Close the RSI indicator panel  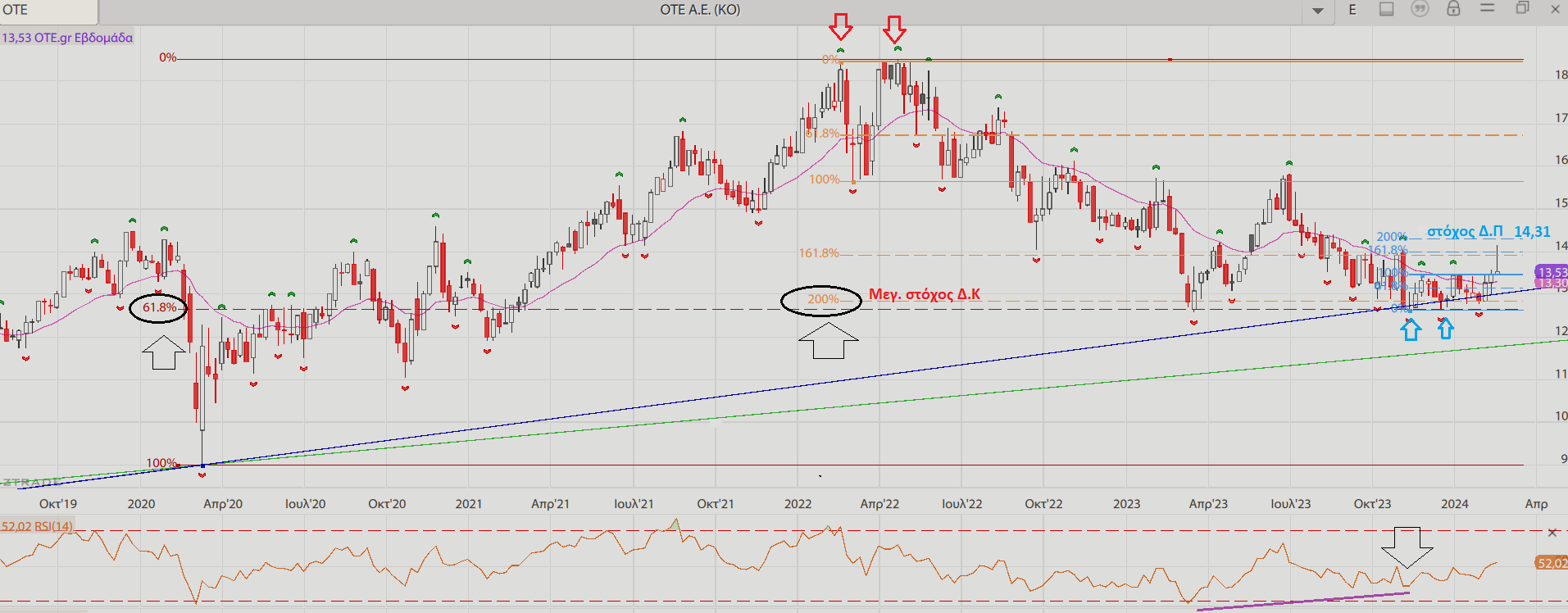(1552, 533)
